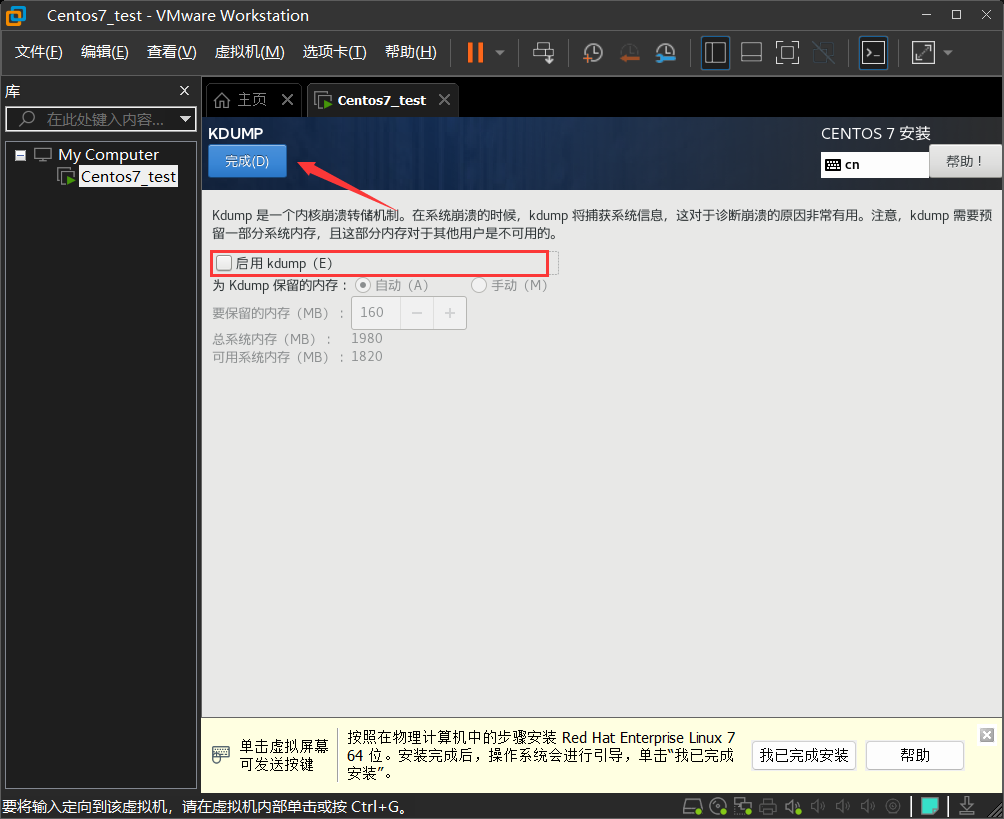Open the snapshot manager icon
This screenshot has height=819, width=1004.
[665, 52]
